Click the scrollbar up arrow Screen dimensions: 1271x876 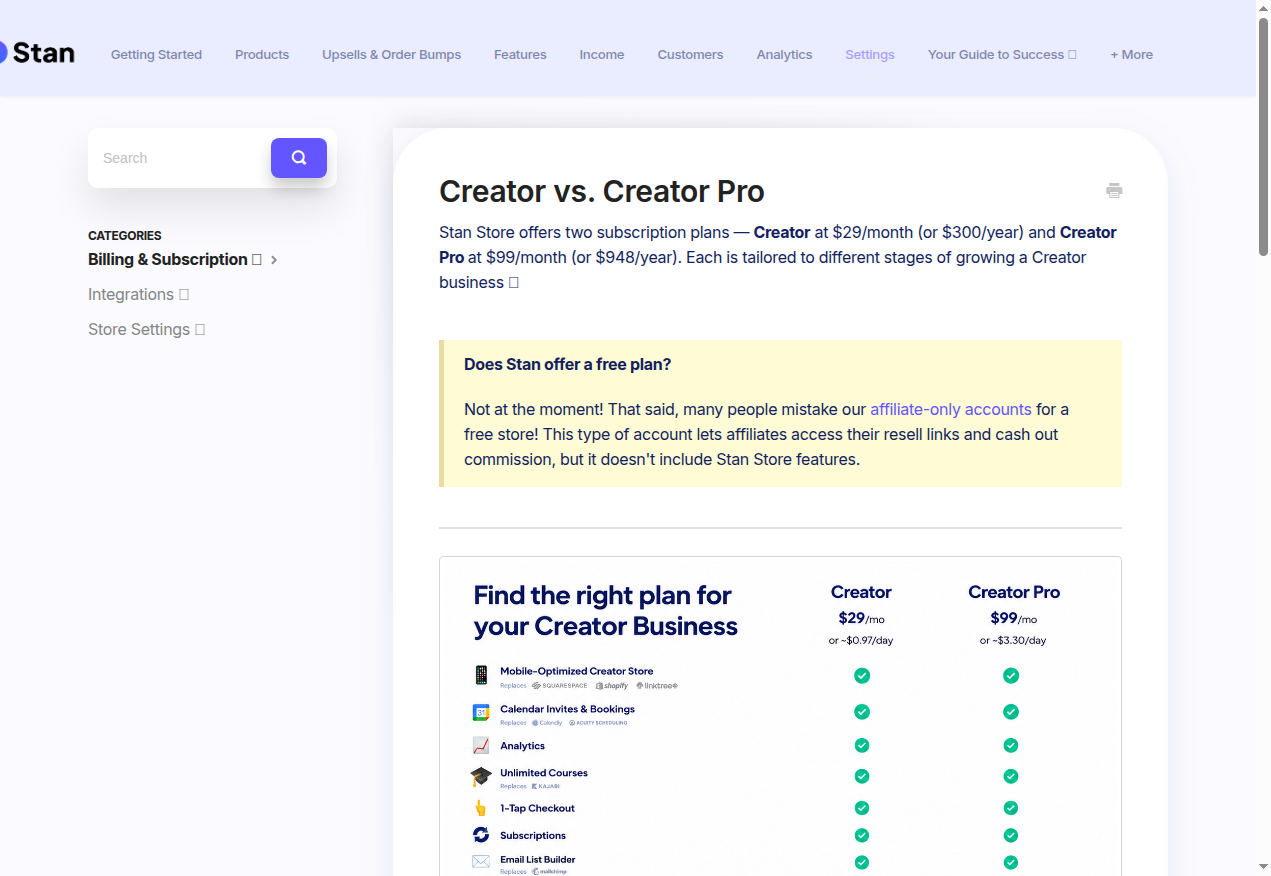click(1263, 8)
